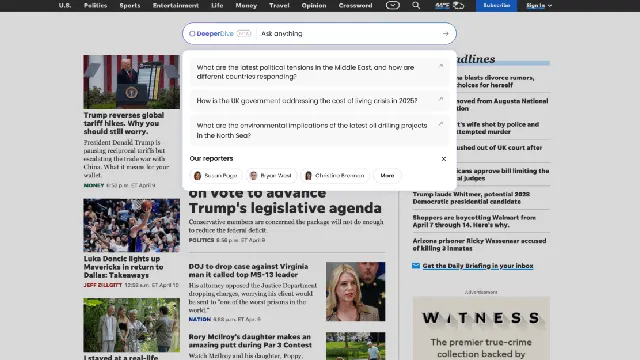Click the Beta badge beside DeeperDive
The width and height of the screenshot is (640, 360).
[244, 33]
